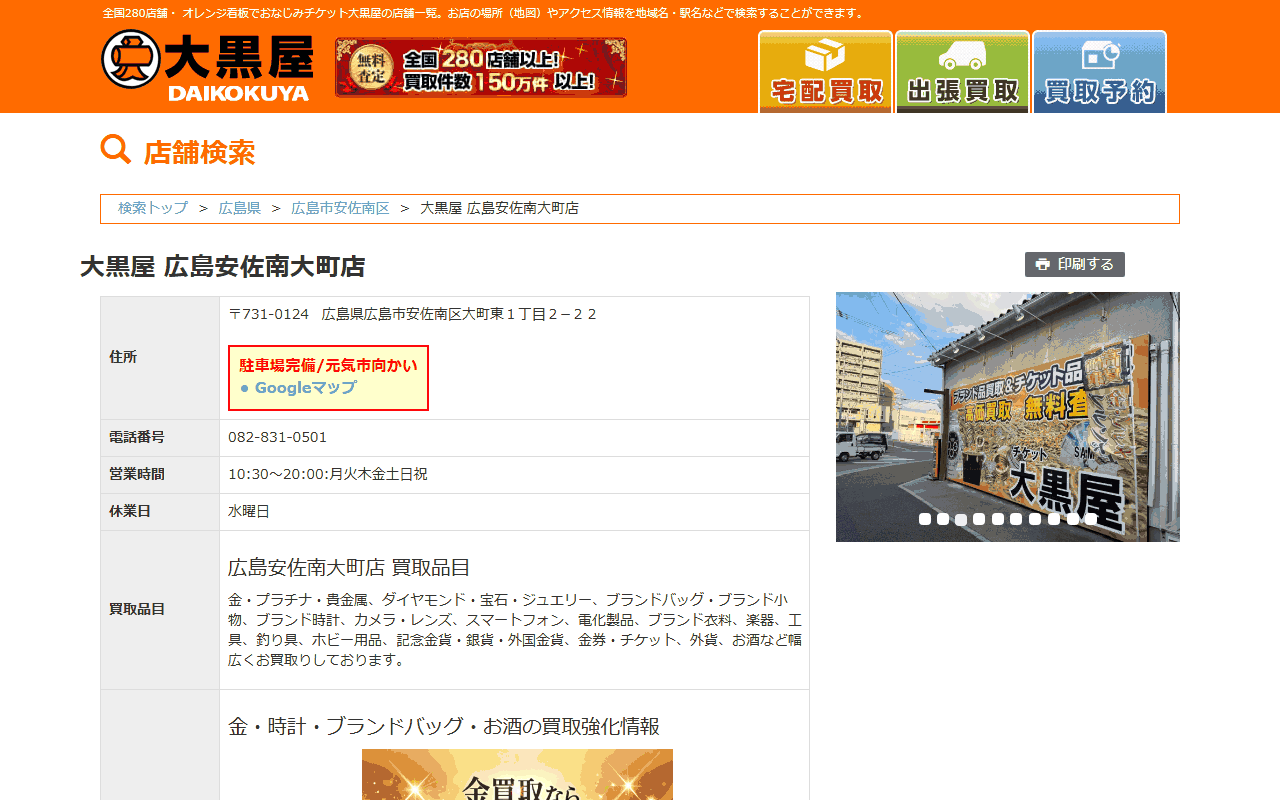Open the 買取予約 reservation icon button

pyautogui.click(x=1099, y=71)
